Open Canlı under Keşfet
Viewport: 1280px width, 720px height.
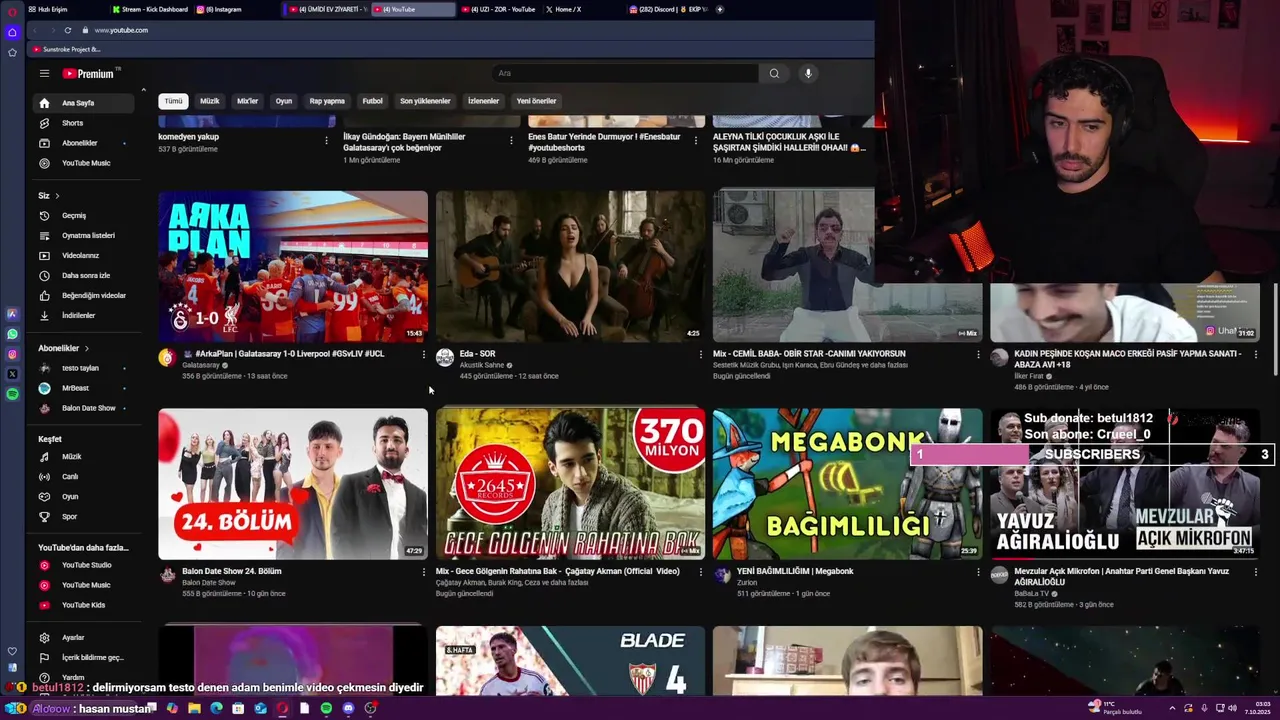[x=81, y=477]
